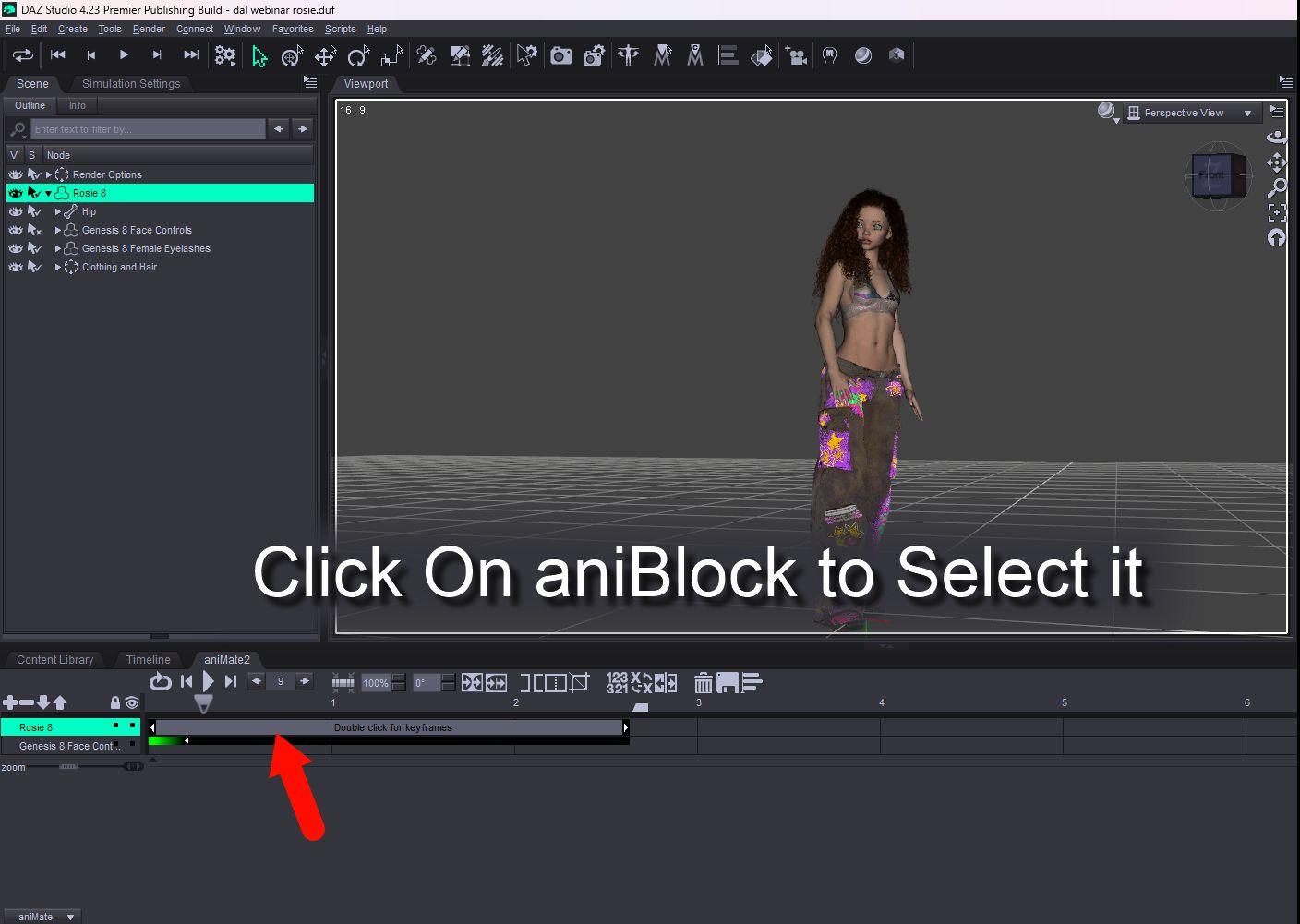Viewport: 1300px width, 924px height.
Task: Toggle the aniMate2 track eye icon
Action: tap(132, 703)
